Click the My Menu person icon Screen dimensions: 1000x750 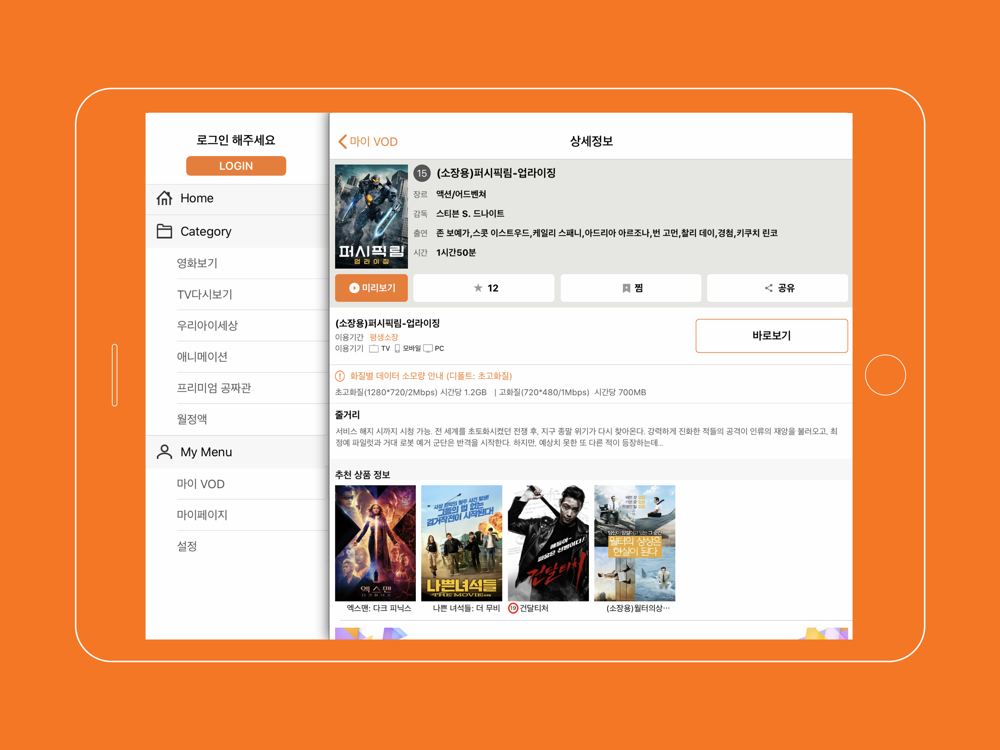165,452
